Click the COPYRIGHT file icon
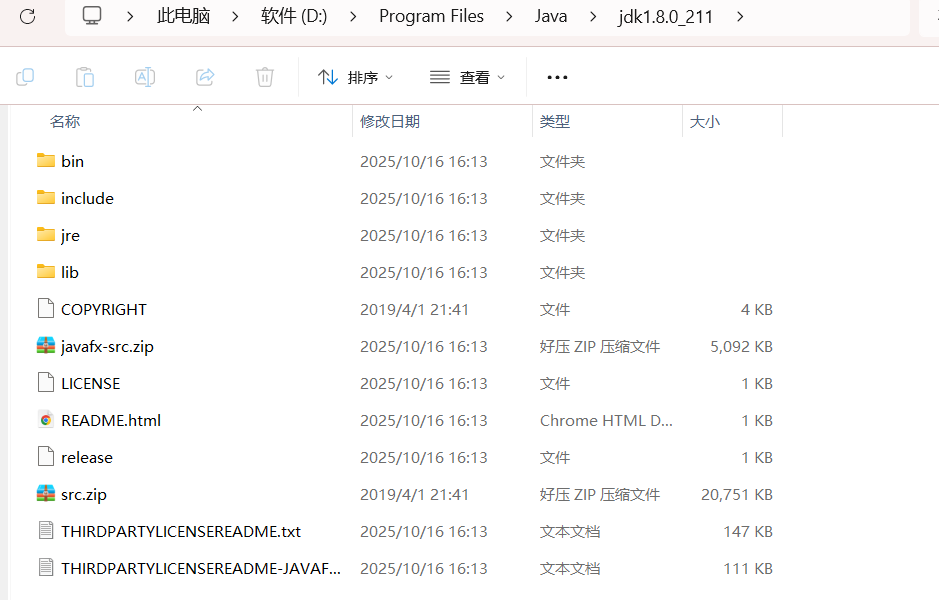Viewport: 939px width, 600px height. [46, 308]
